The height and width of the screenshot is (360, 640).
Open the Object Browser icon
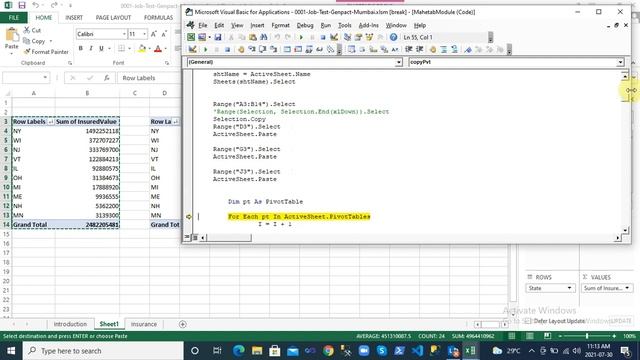pyautogui.click(x=369, y=37)
